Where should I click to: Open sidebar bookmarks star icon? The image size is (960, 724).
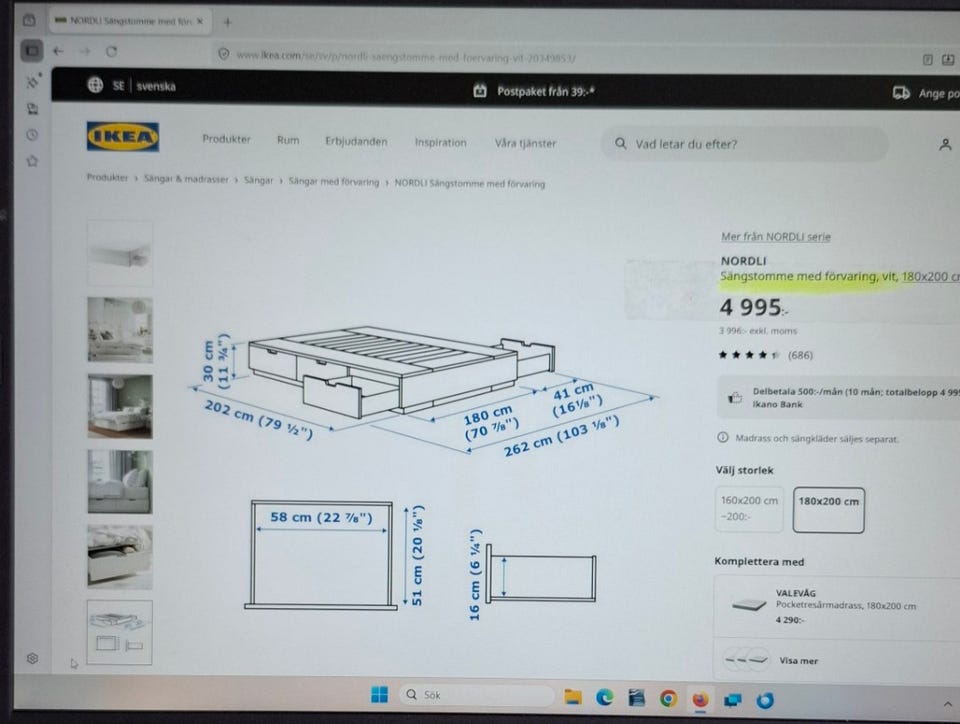point(32,161)
